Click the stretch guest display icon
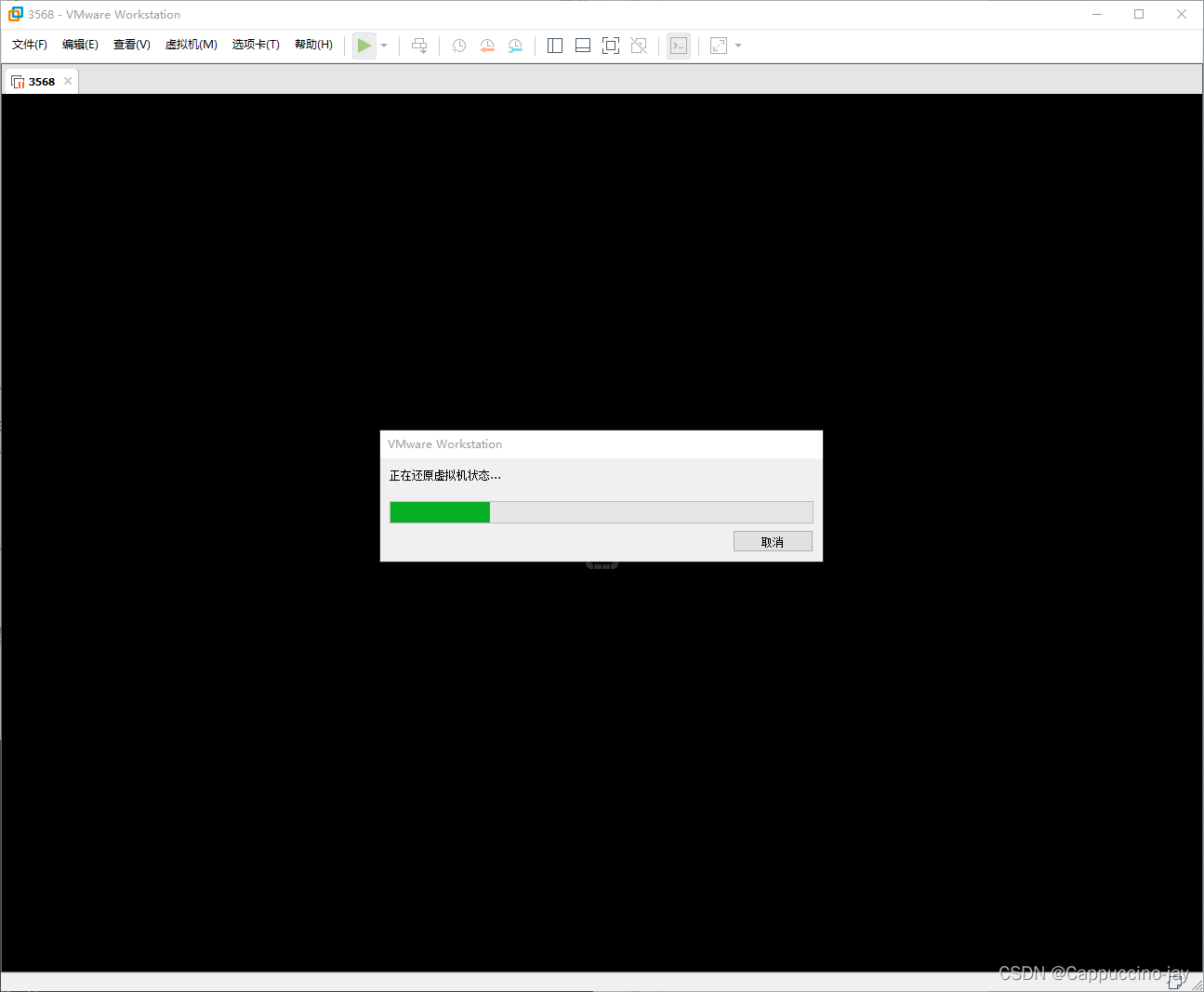This screenshot has height=992, width=1204. (x=719, y=46)
